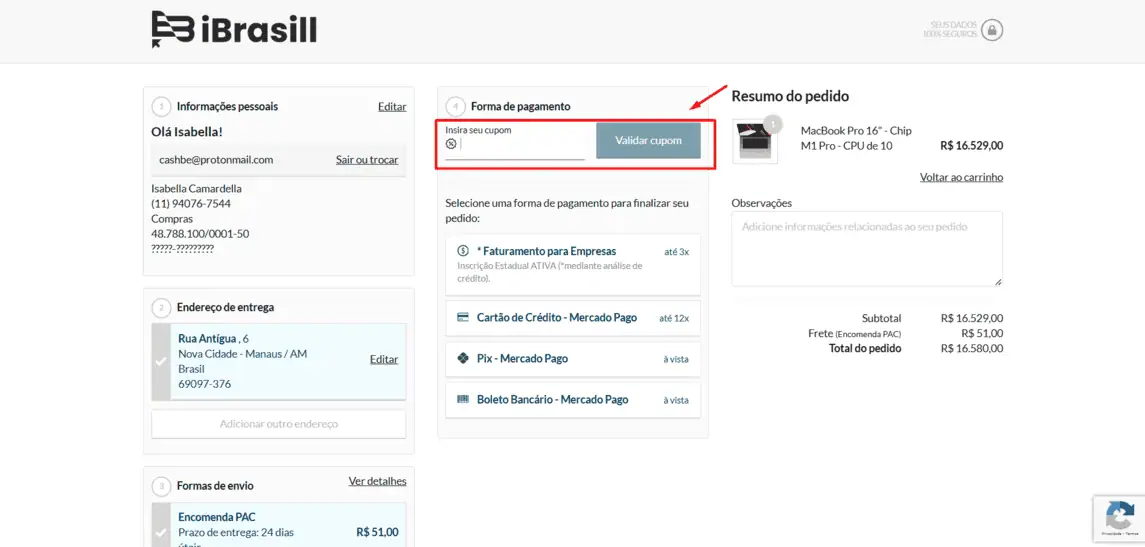1145x547 pixels.
Task: Click Sair ou trocar link
Action: pos(367,159)
